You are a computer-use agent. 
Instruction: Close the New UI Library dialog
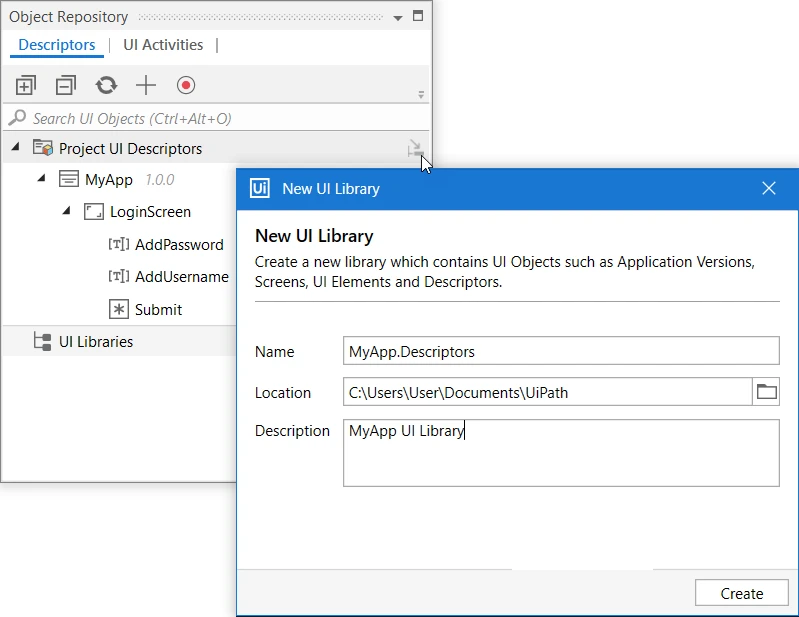[768, 189]
